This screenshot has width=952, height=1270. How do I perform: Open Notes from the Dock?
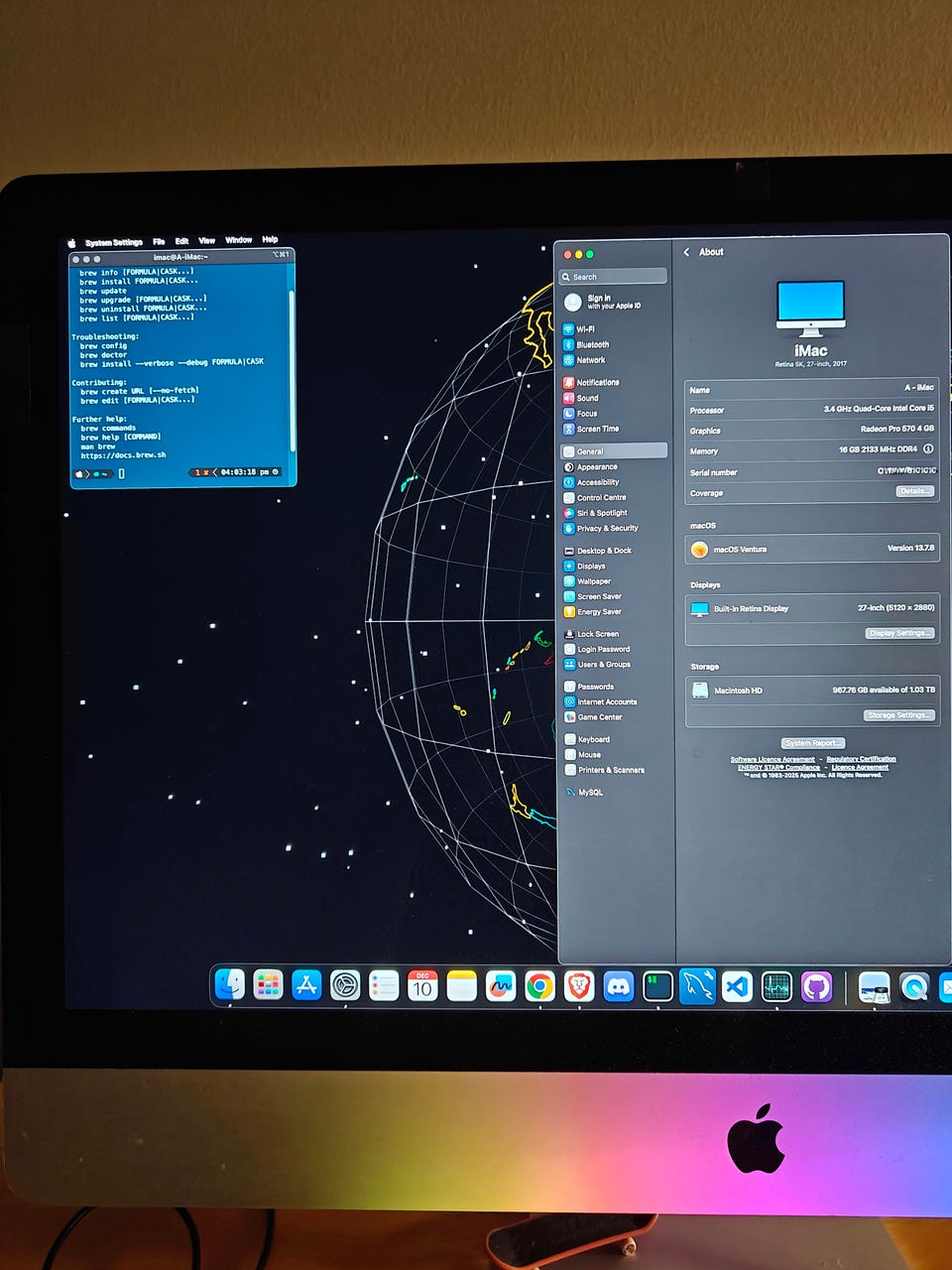[462, 985]
